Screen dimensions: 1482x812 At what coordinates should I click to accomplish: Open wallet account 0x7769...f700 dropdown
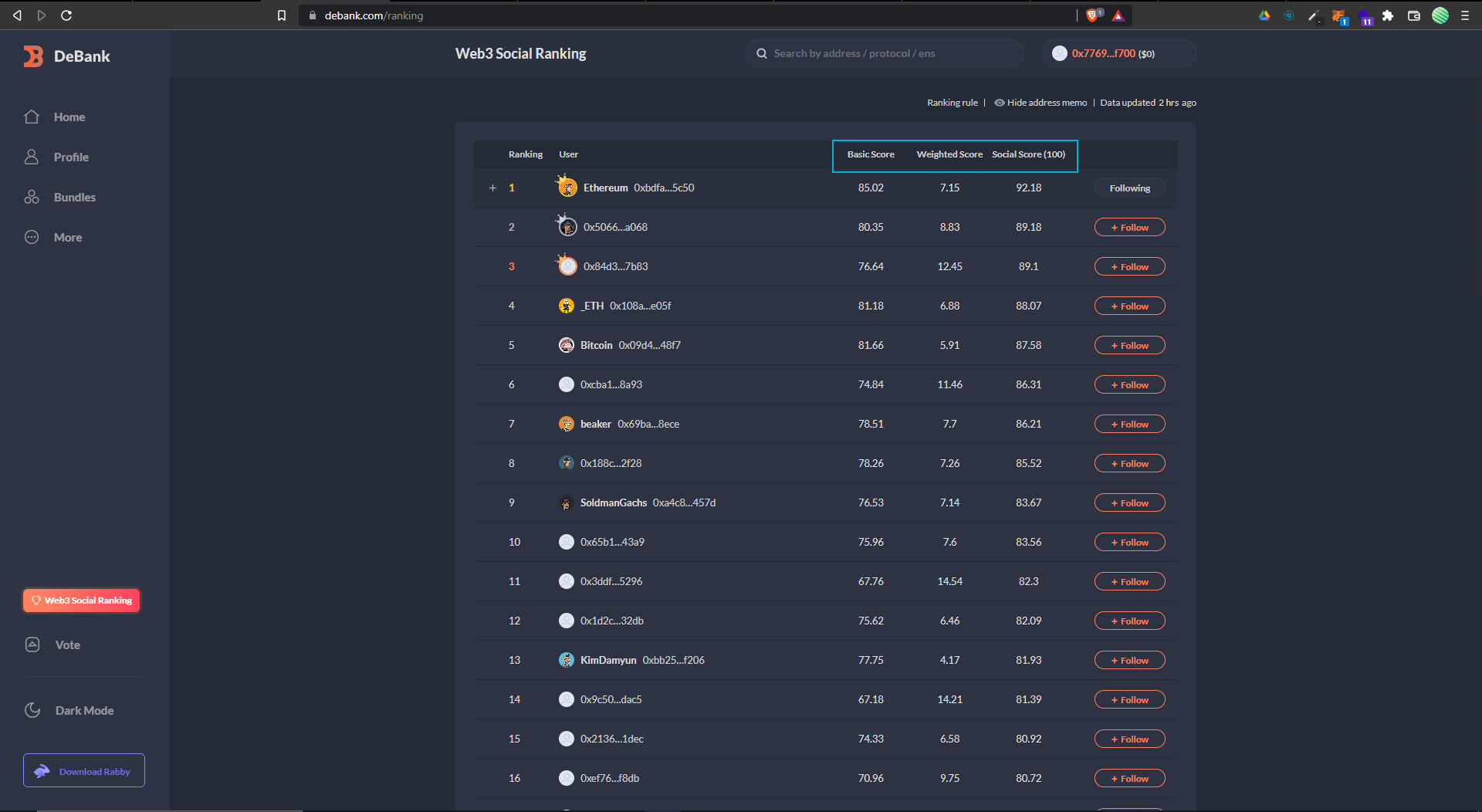pyautogui.click(x=1118, y=54)
